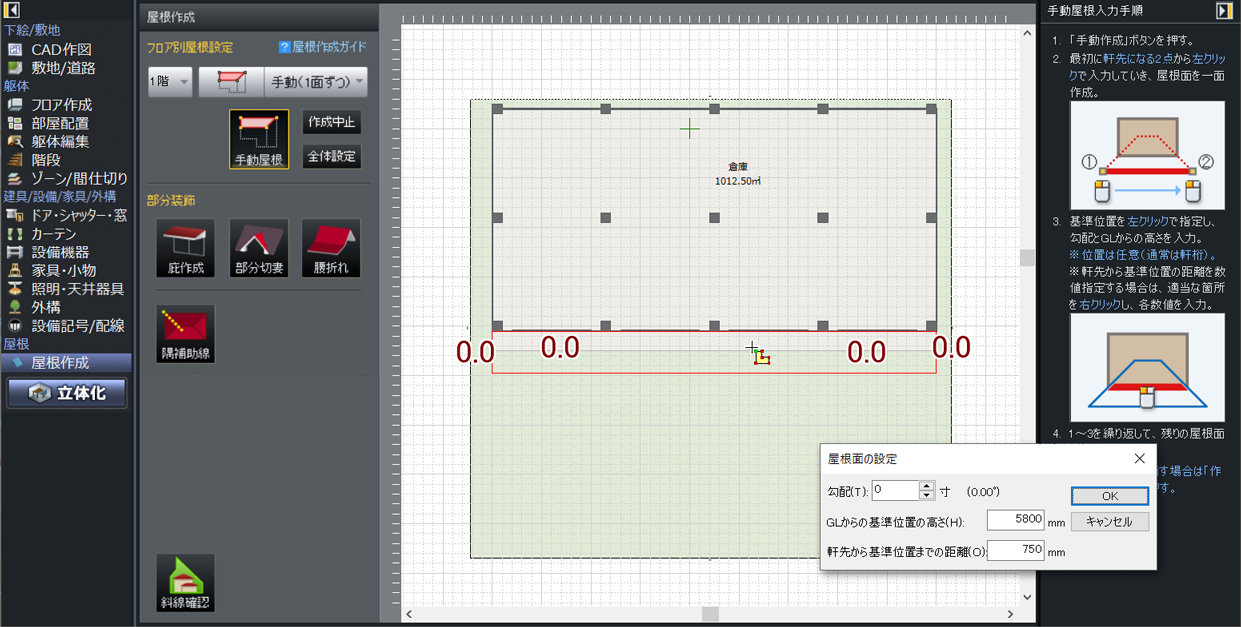Open the ドア・シャッター・窓 menu item
This screenshot has height=627, width=1241.
pos(78,215)
